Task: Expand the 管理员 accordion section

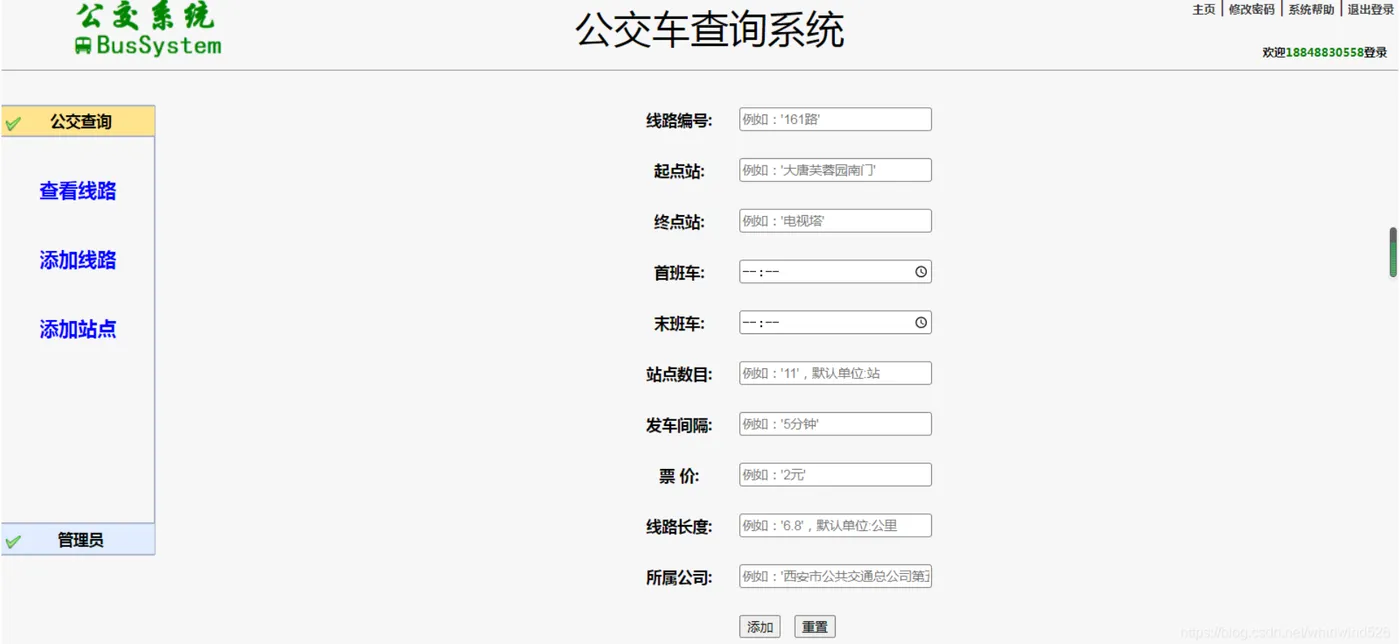Action: 78,539
